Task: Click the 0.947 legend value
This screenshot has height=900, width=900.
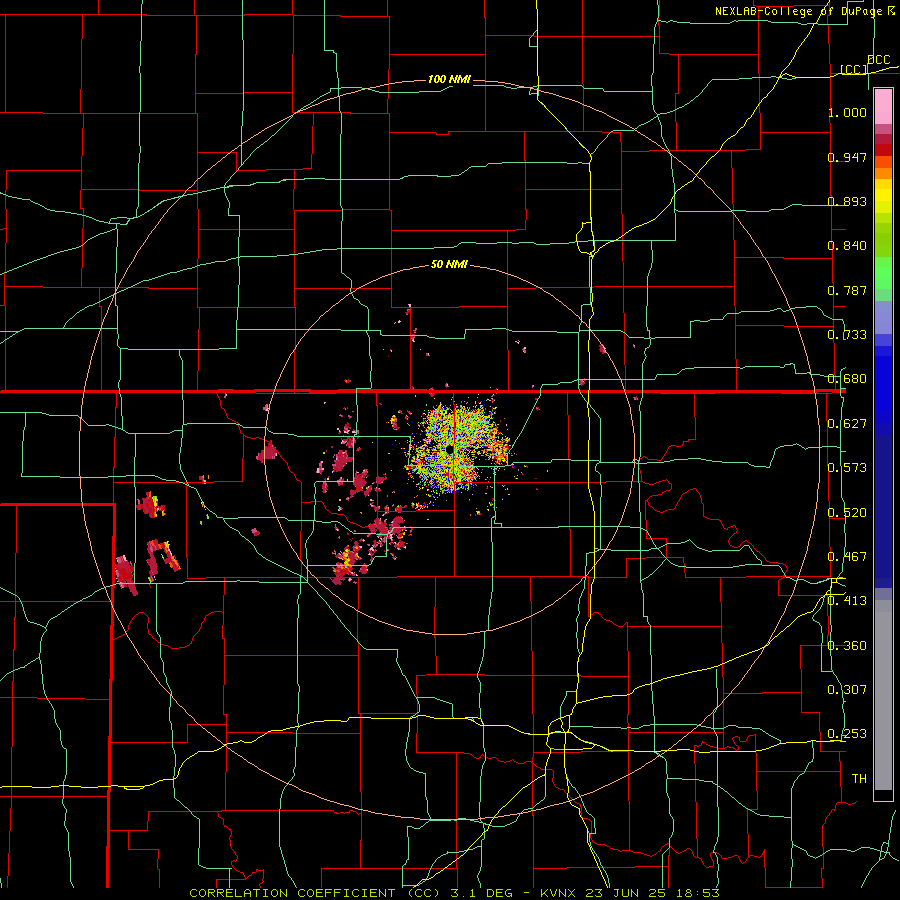Action: 847,157
